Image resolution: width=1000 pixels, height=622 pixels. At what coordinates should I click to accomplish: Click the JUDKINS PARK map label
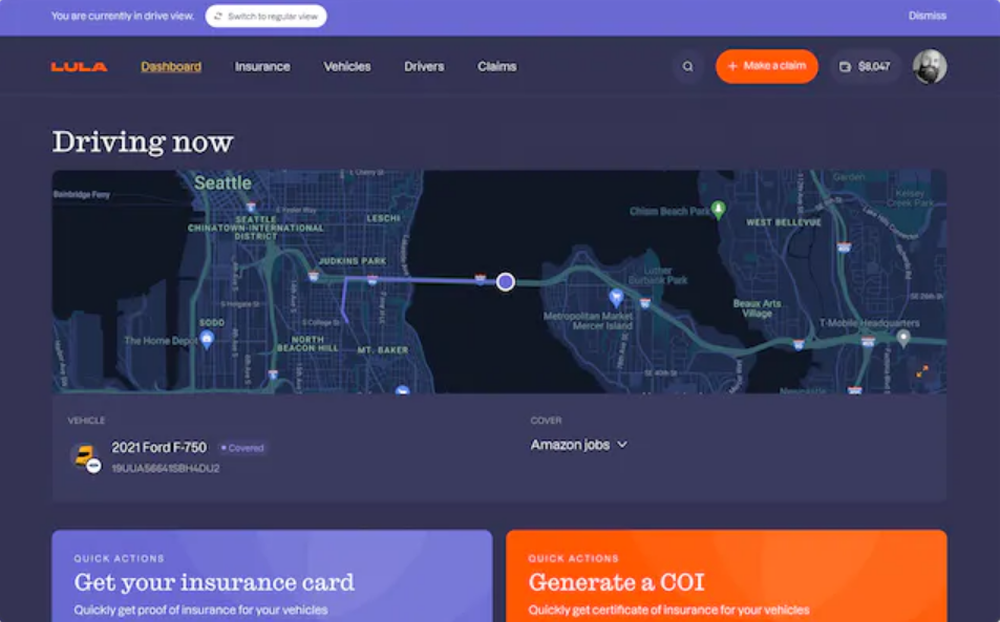click(352, 261)
